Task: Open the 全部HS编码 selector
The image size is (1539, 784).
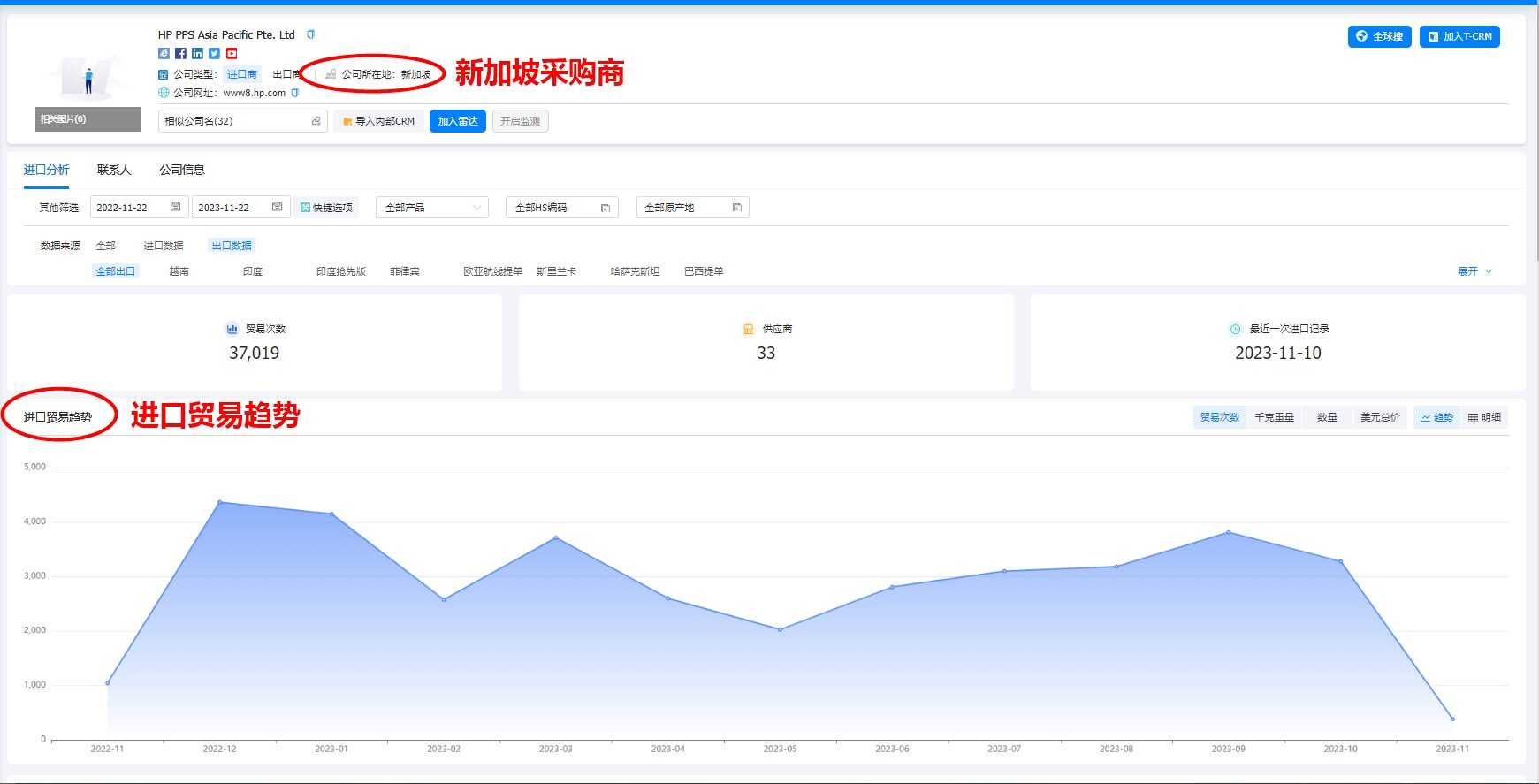Action: (x=561, y=208)
